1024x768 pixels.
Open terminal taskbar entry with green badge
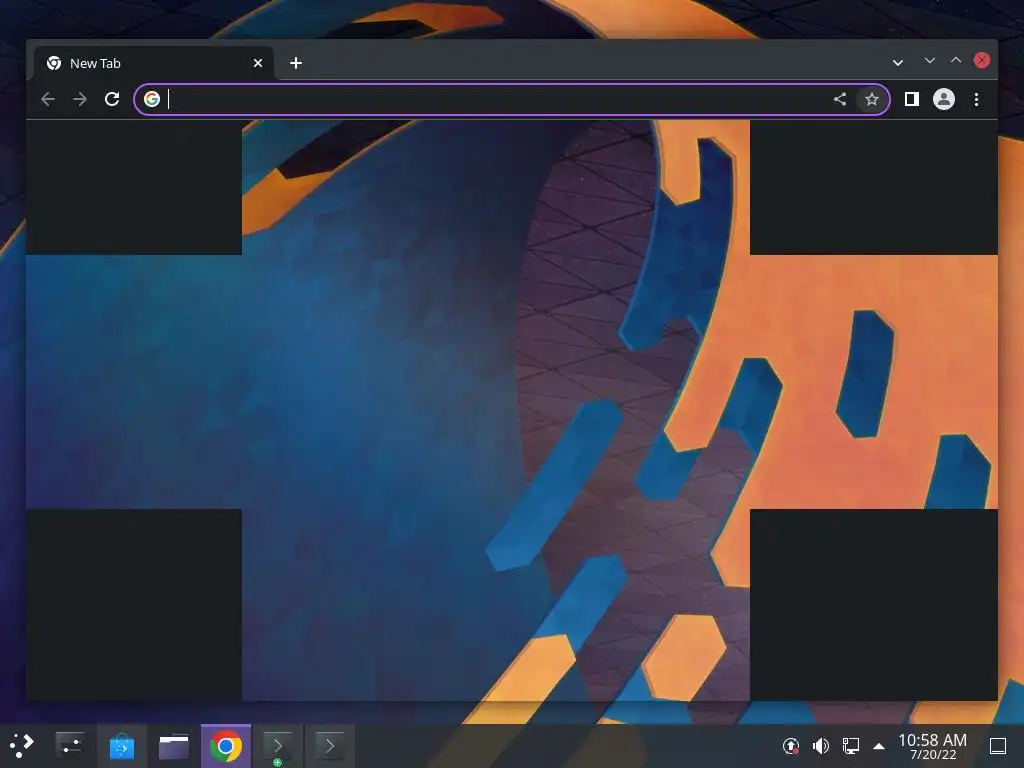278,746
